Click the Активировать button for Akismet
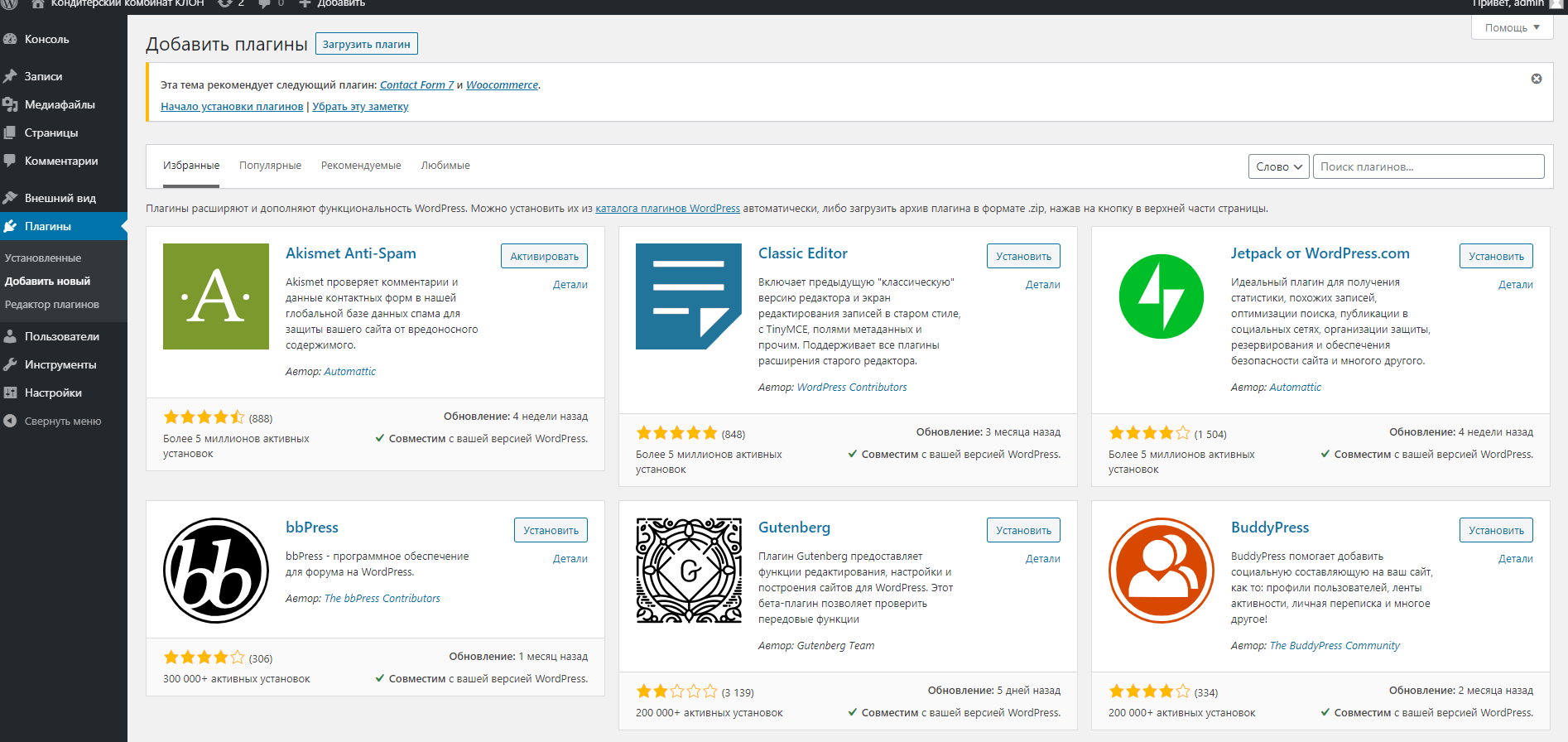1568x742 pixels. (545, 256)
